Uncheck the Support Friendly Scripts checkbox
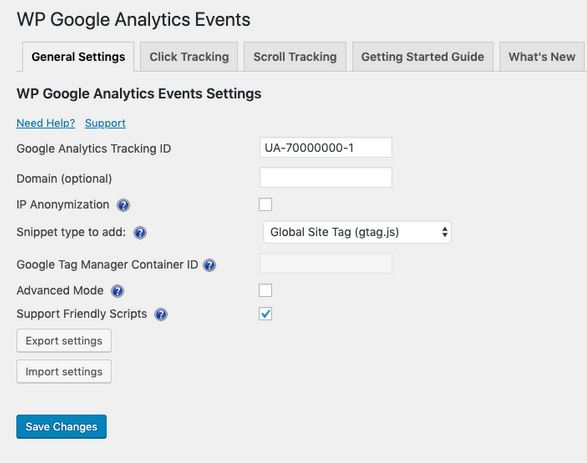587x463 pixels. click(x=265, y=314)
